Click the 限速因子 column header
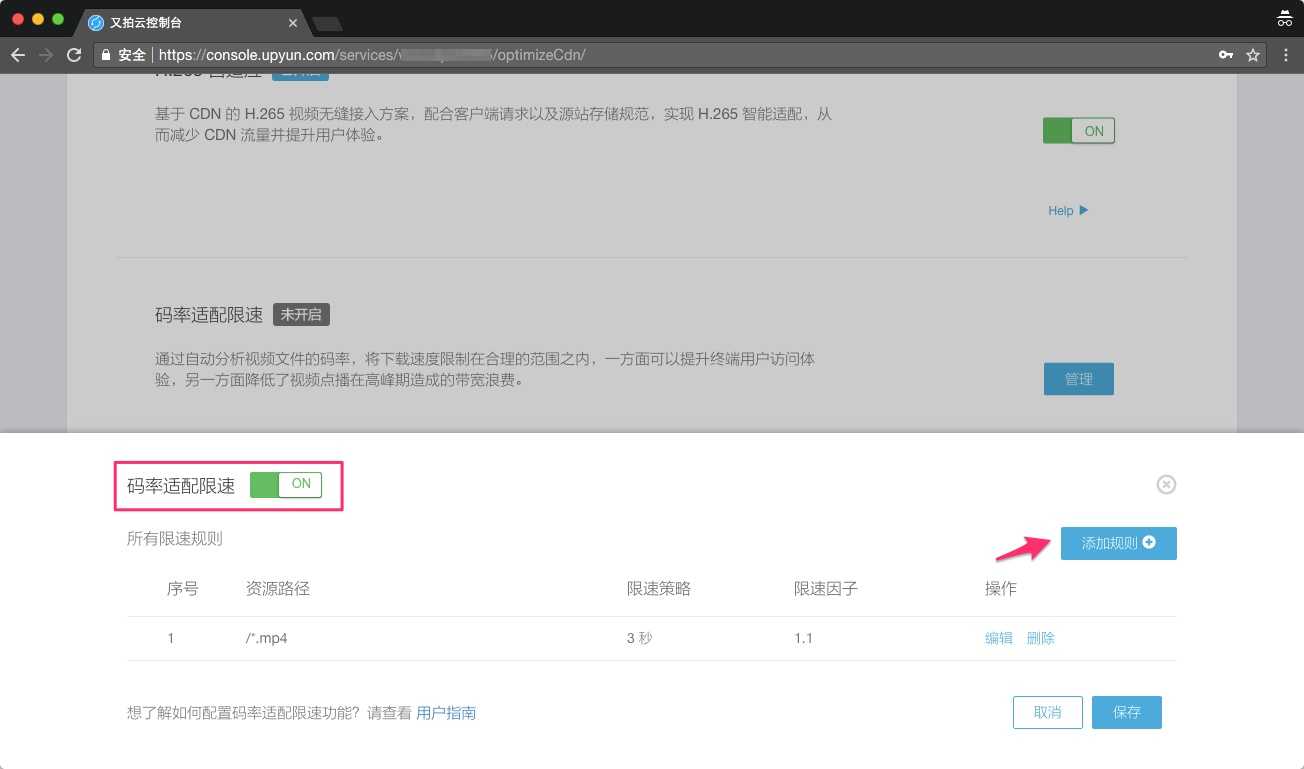The width and height of the screenshot is (1304, 769). click(x=826, y=589)
